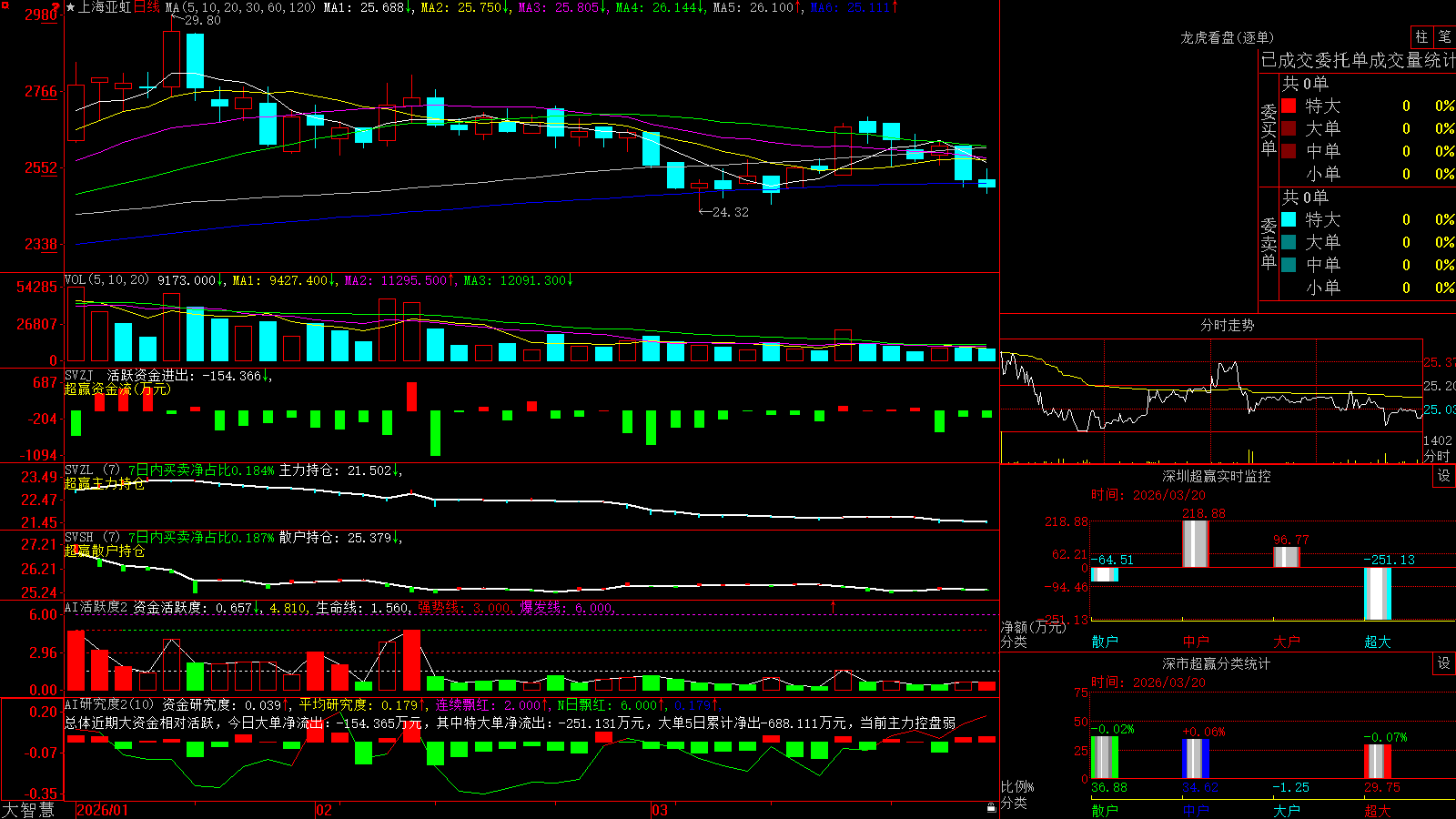
Task: Select 龙虎看盘(逐单) panel title
Action: 1227,37
